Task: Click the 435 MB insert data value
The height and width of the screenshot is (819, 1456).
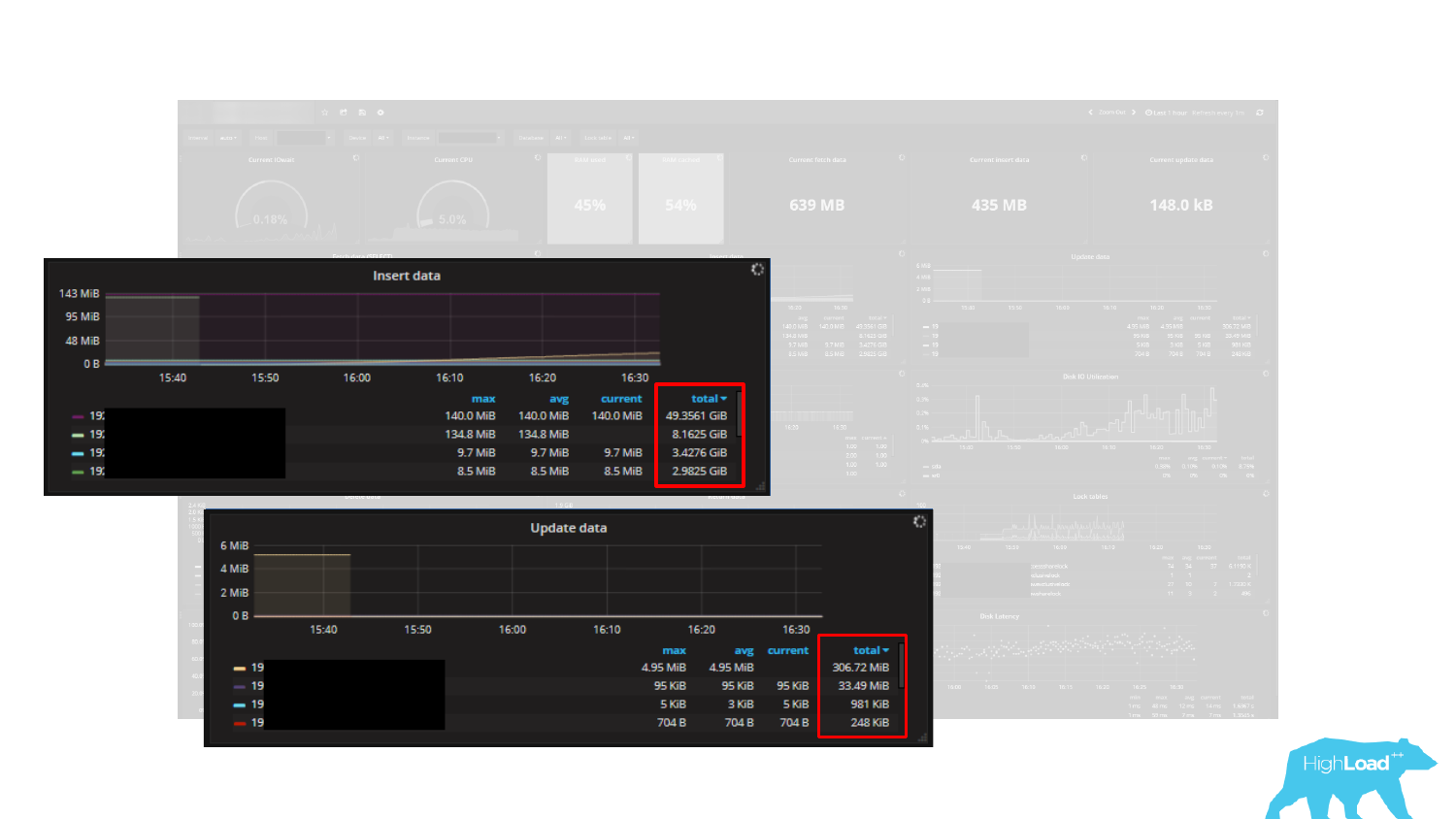Action: (999, 206)
